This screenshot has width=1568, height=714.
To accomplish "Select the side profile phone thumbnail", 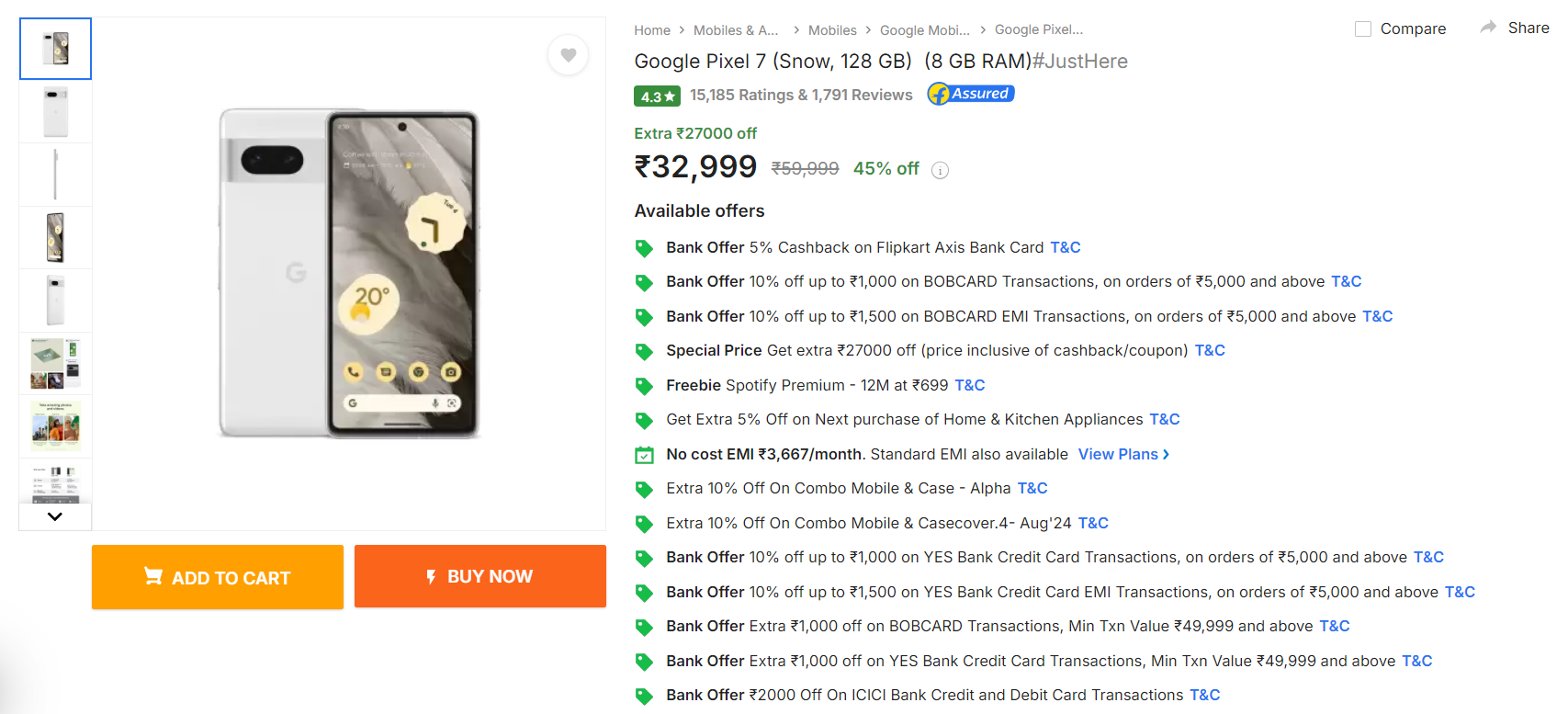I will pyautogui.click(x=55, y=175).
